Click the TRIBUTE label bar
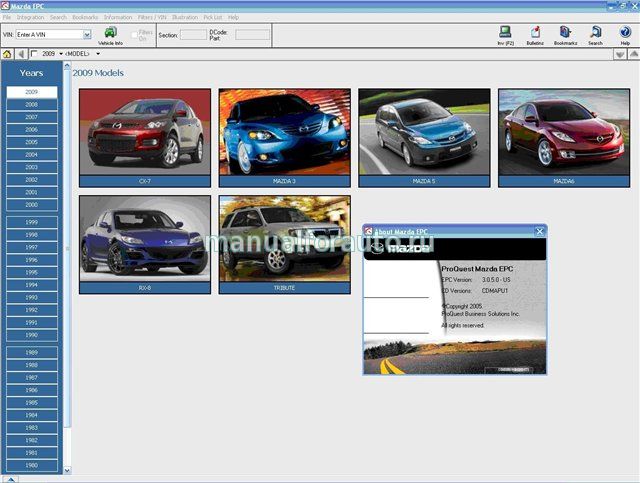This screenshot has height=483, width=640. point(284,288)
